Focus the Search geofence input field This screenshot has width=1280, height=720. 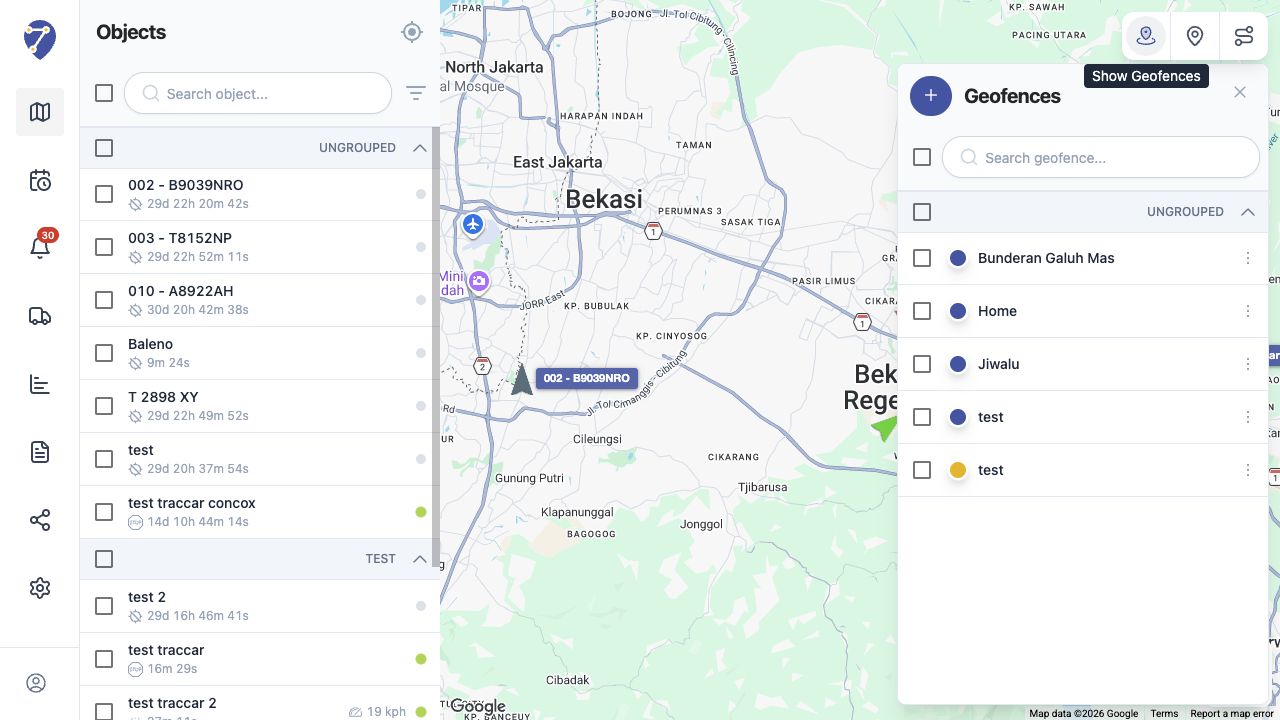point(1101,157)
